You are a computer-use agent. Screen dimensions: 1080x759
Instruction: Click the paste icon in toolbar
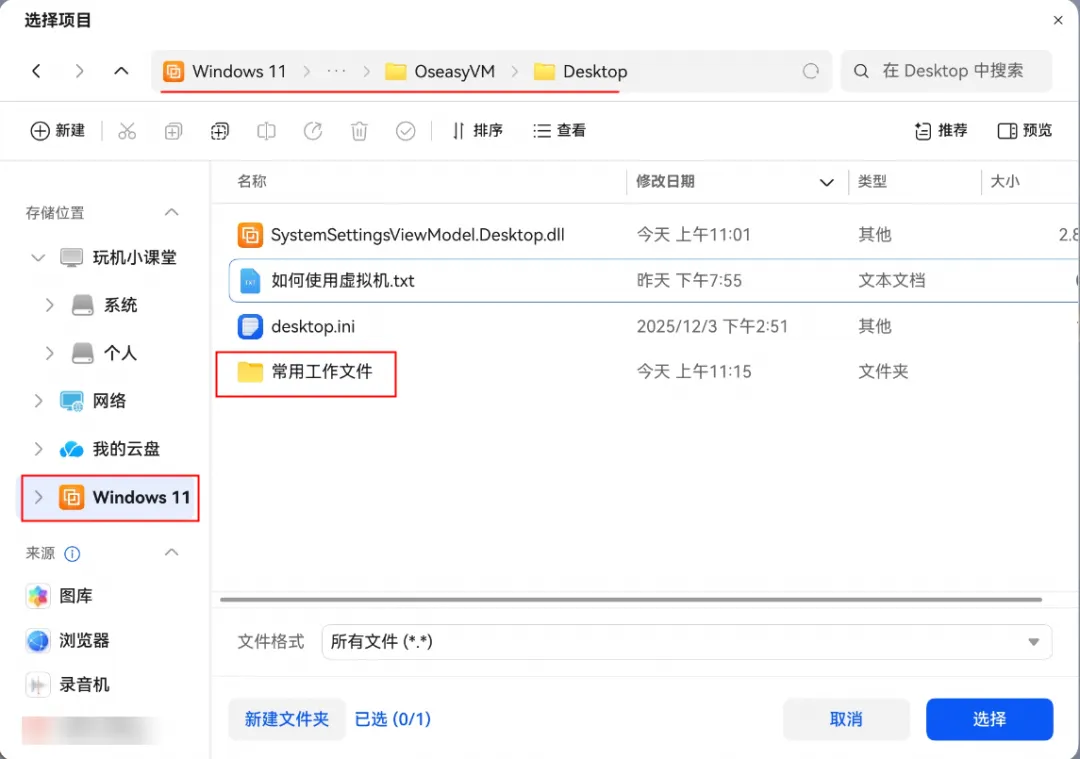pyautogui.click(x=220, y=131)
